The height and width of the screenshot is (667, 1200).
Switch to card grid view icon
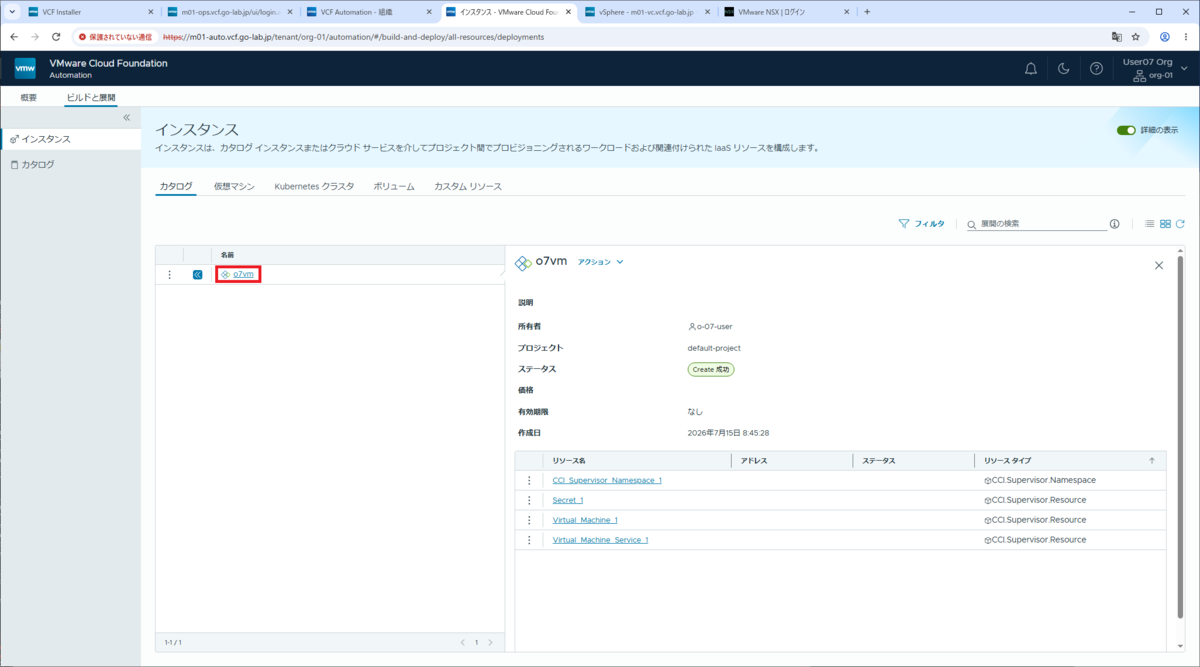[x=1165, y=224]
